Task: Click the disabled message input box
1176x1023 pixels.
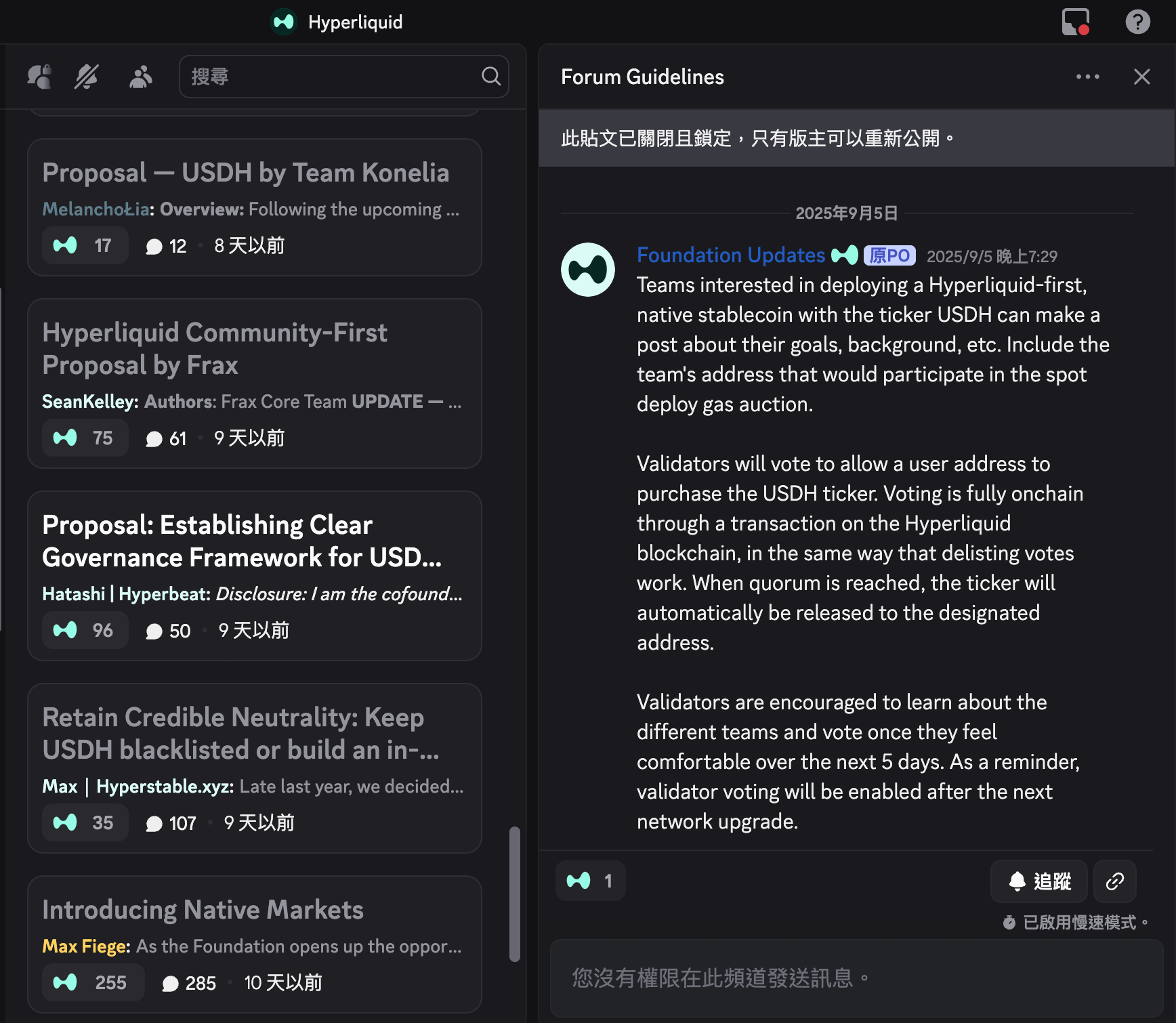Action: 856,978
